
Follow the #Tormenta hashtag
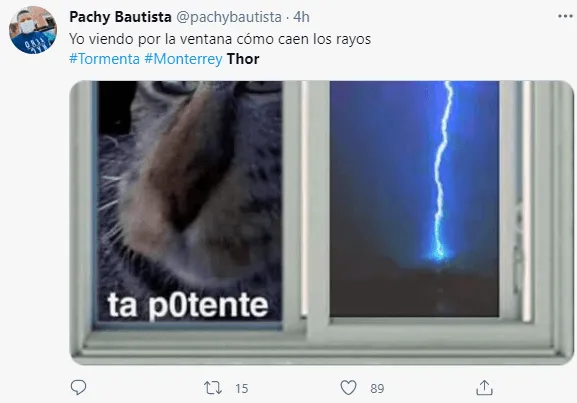(x=105, y=59)
